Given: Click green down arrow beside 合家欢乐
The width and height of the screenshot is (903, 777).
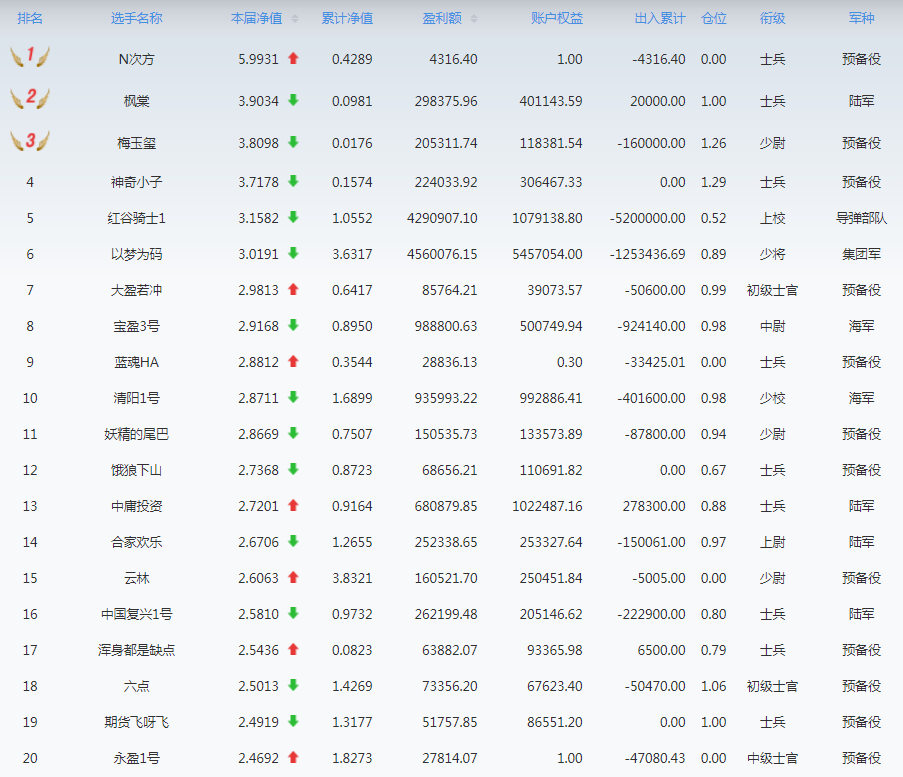Looking at the screenshot, I should point(293,541).
